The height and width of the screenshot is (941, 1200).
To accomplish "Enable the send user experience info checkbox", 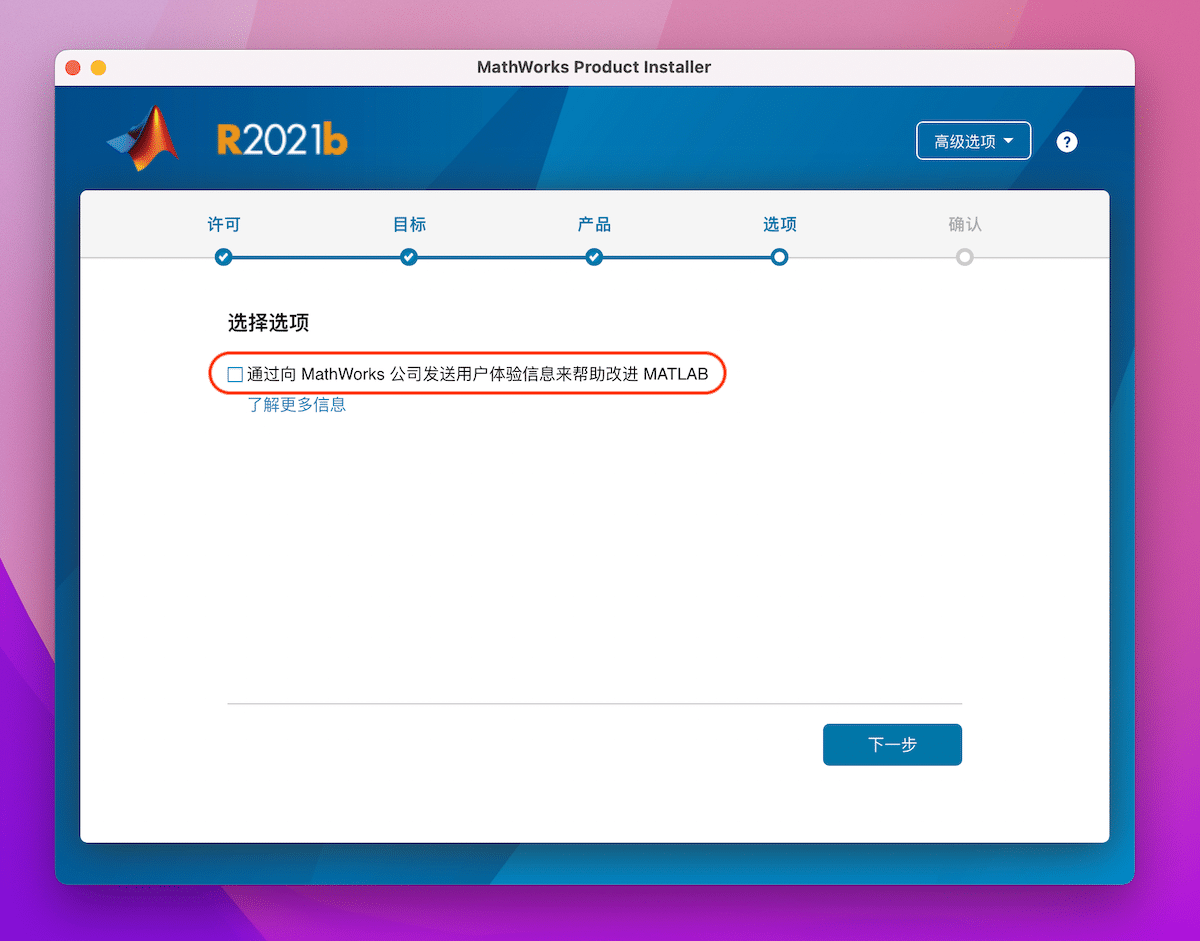I will pyautogui.click(x=235, y=375).
